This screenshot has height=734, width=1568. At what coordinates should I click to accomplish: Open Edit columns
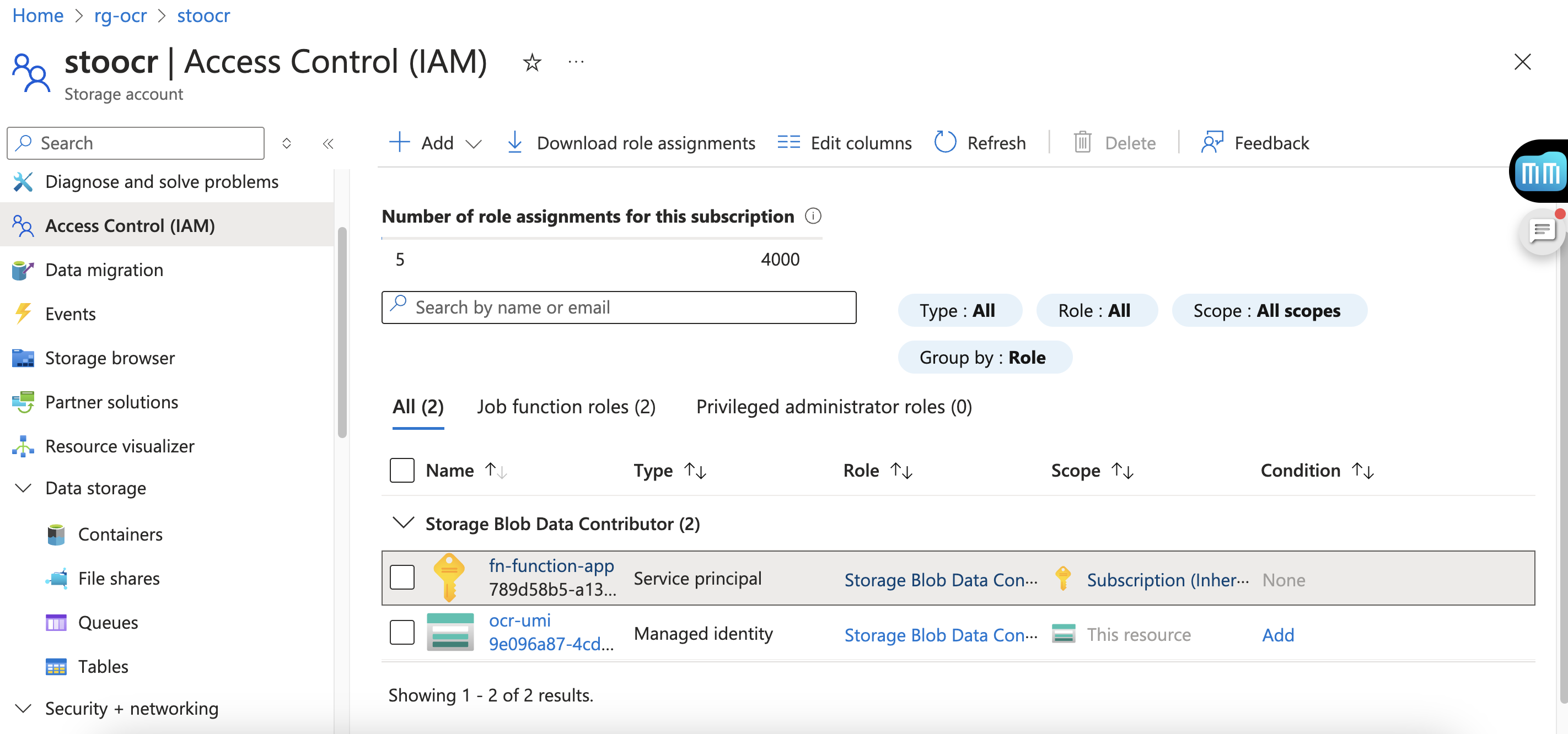844,143
